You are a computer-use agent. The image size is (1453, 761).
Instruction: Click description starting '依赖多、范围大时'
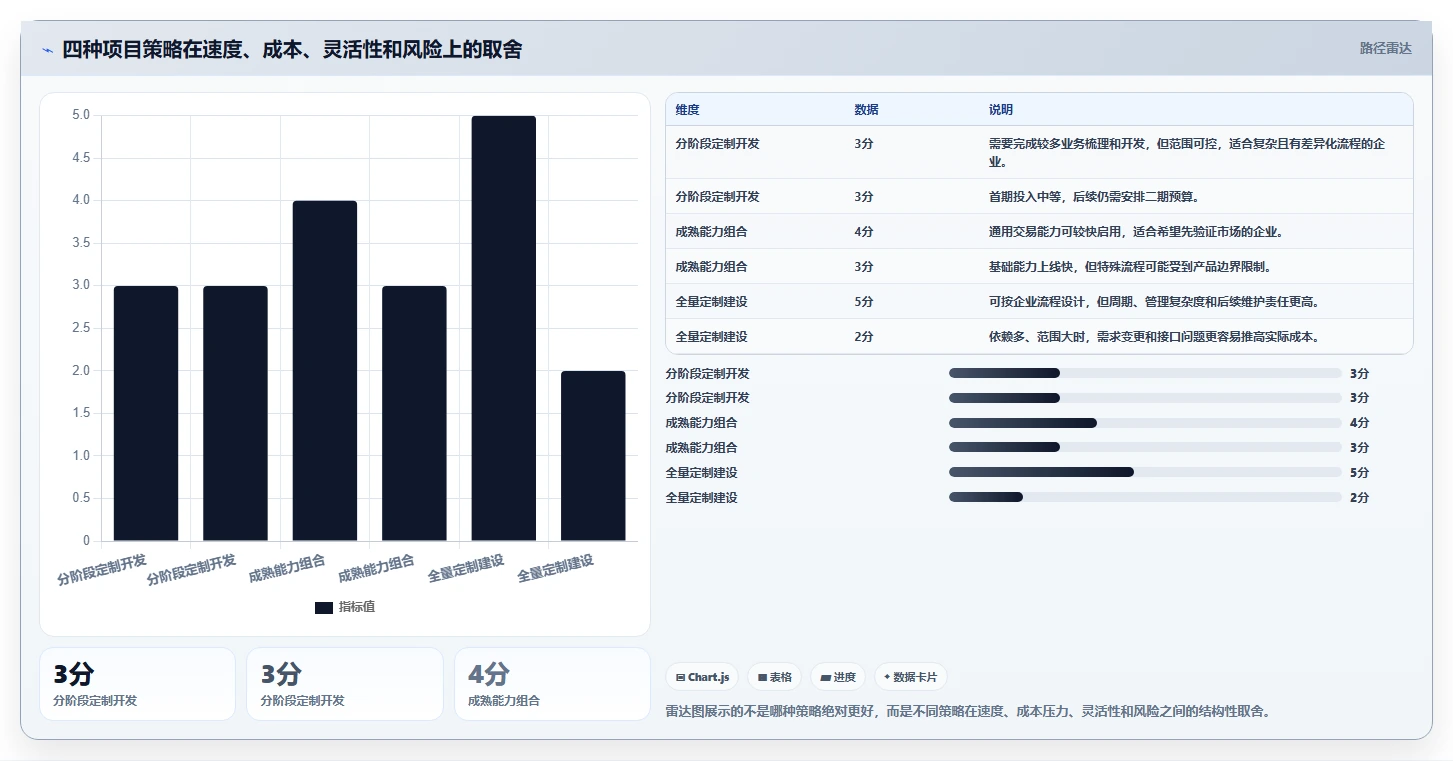[x=1154, y=337]
